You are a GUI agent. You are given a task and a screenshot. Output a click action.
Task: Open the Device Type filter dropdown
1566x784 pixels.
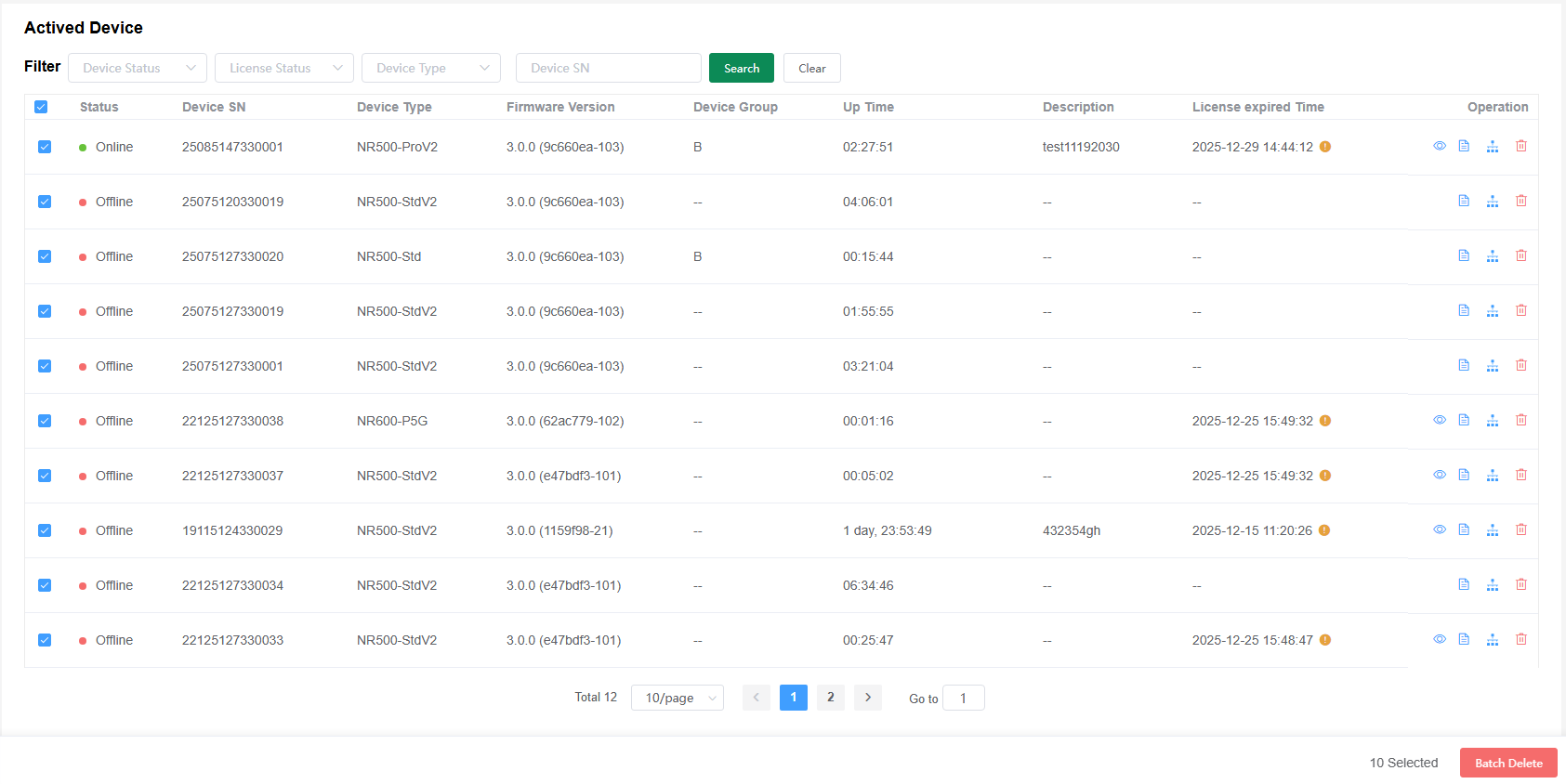tap(430, 68)
